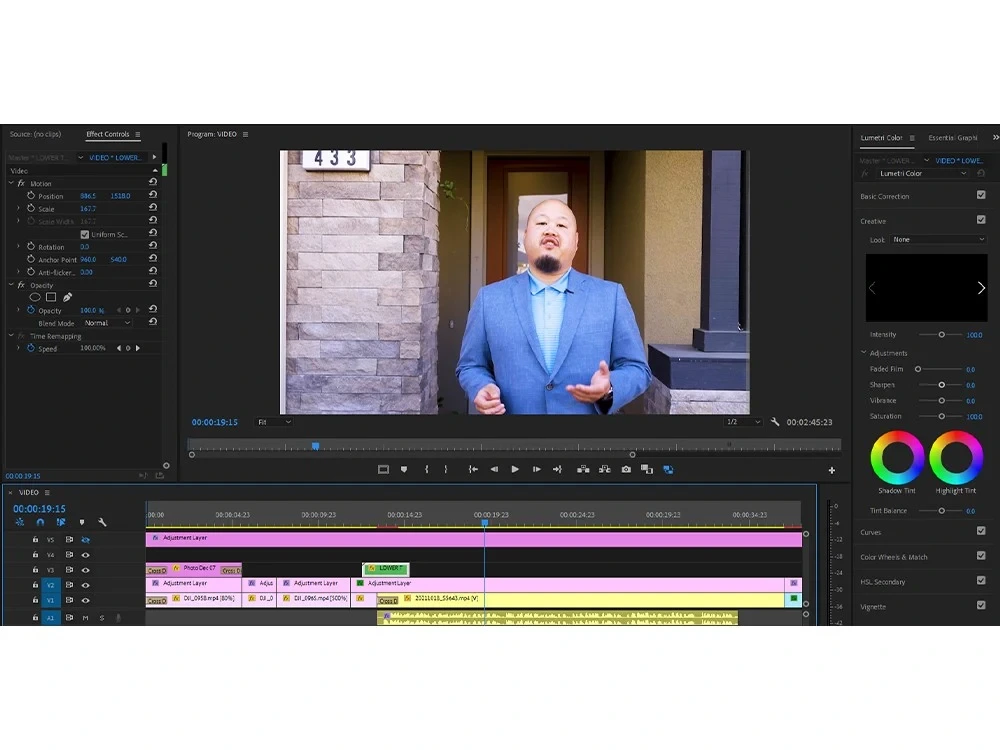Go to Out point in Program monitor
This screenshot has height=750, width=1000.
coord(557,469)
